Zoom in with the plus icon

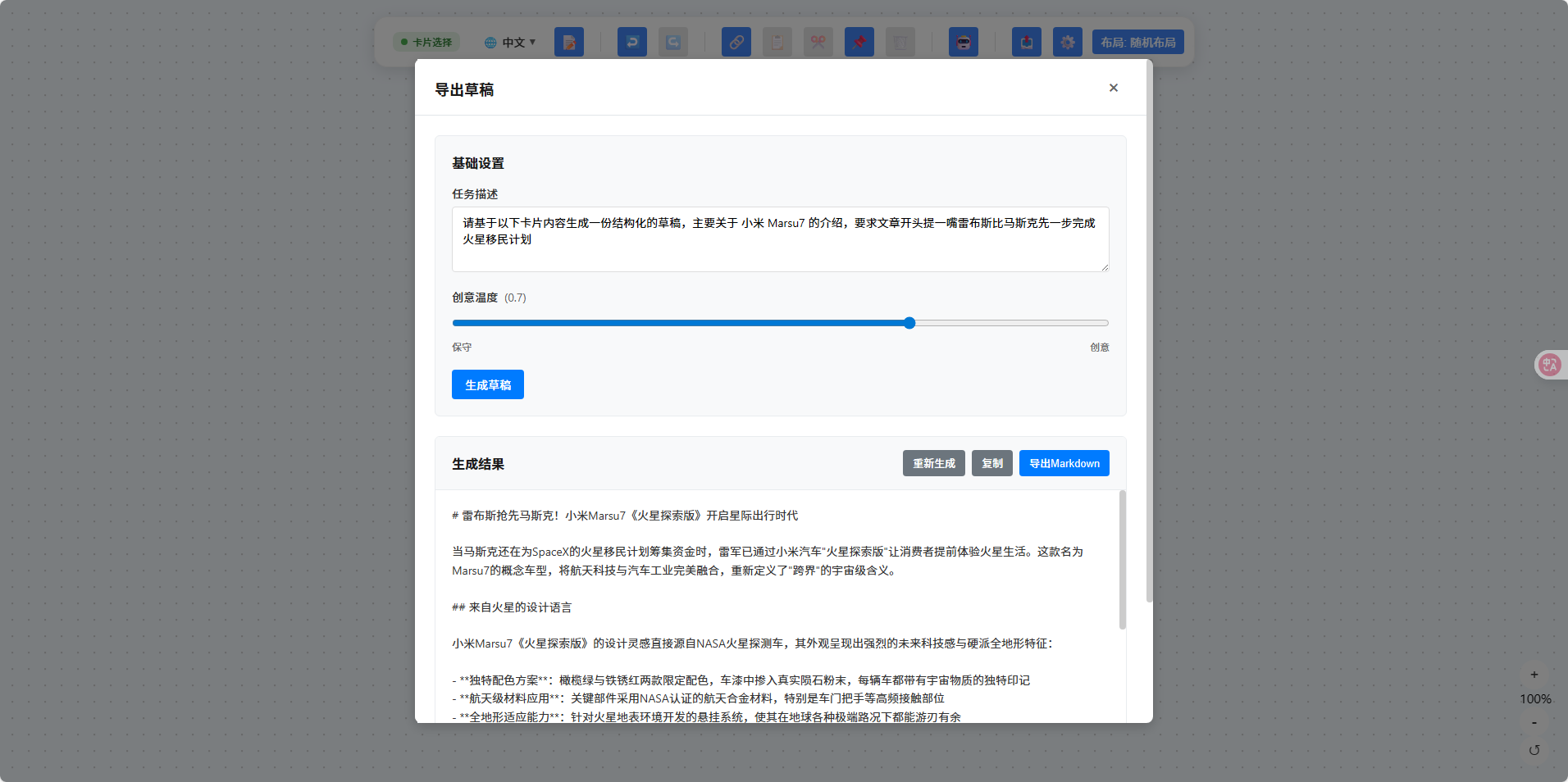coord(1534,675)
